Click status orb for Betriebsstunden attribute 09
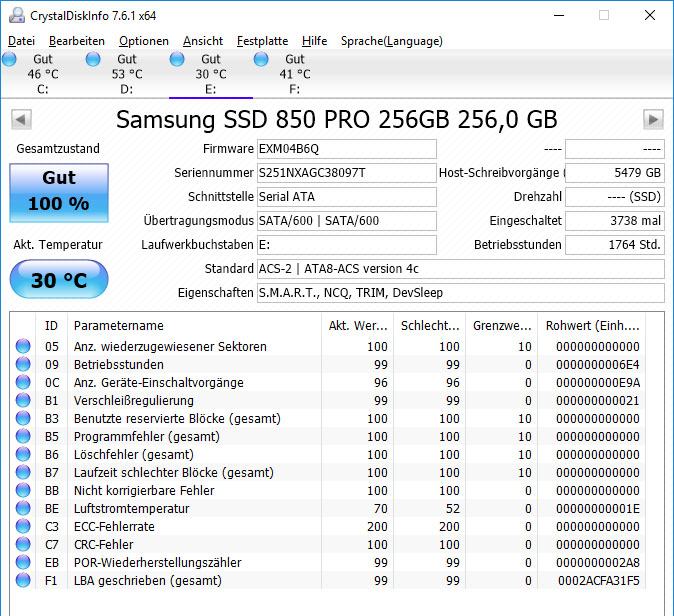Viewport: 674px width, 616px height. coord(23,364)
